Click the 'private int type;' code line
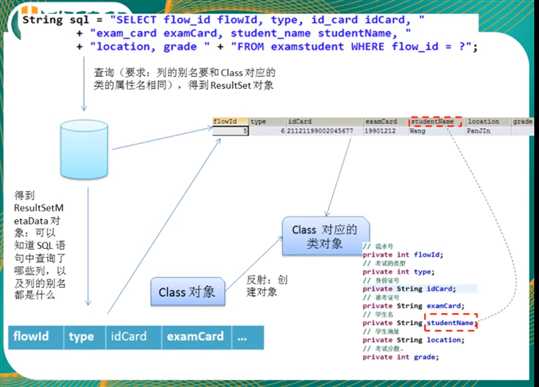 (399, 272)
